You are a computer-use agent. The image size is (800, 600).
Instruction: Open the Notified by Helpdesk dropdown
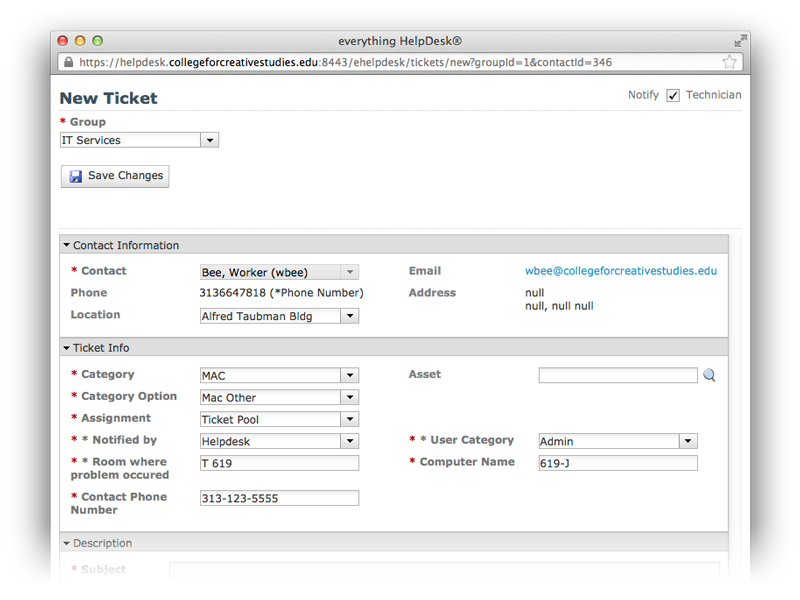point(279,442)
